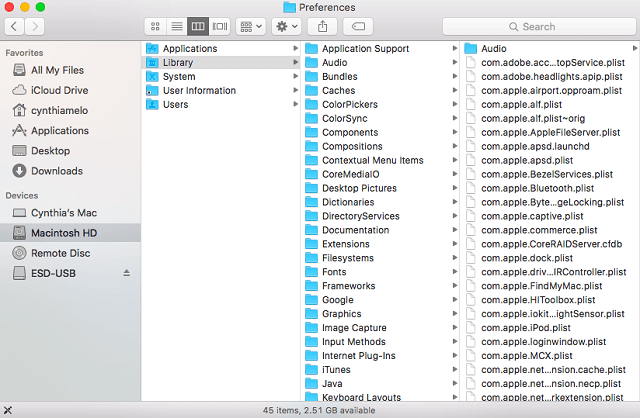Select the Frameworks folder

[x=348, y=286]
